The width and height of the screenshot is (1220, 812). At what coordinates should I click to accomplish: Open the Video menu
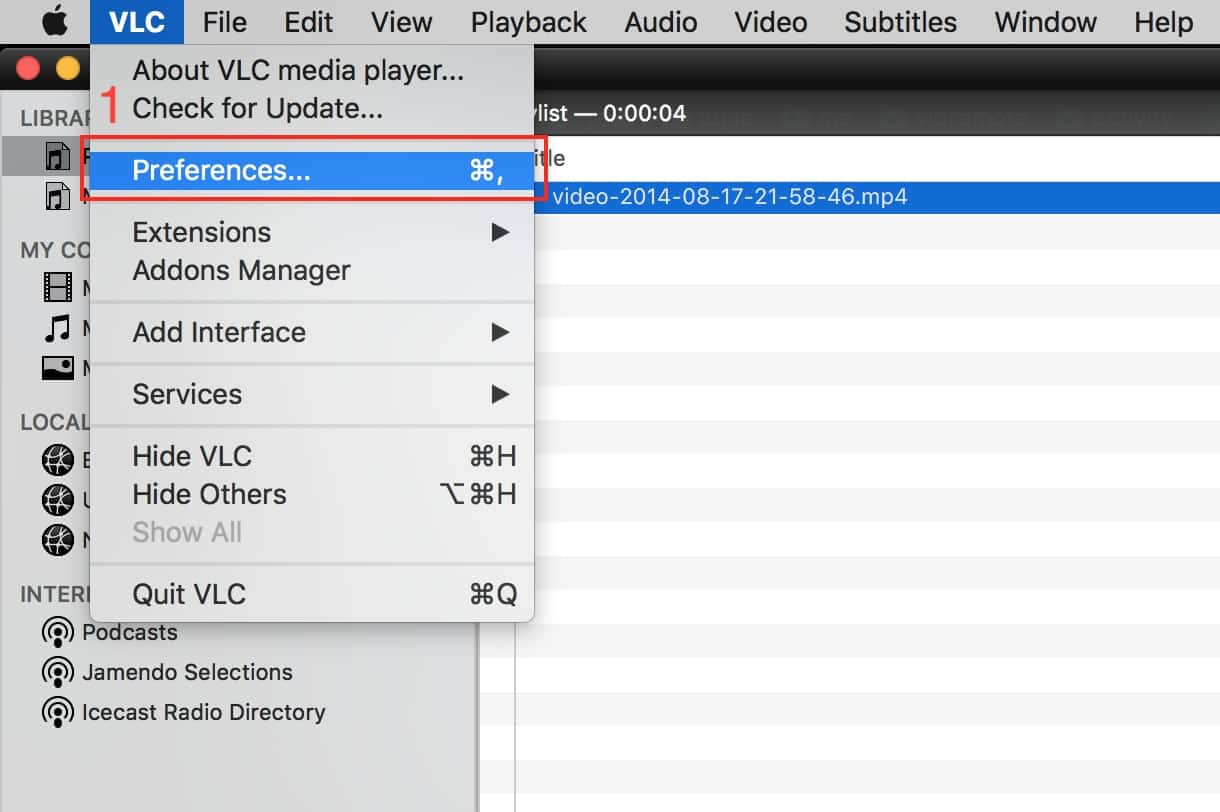tap(771, 21)
